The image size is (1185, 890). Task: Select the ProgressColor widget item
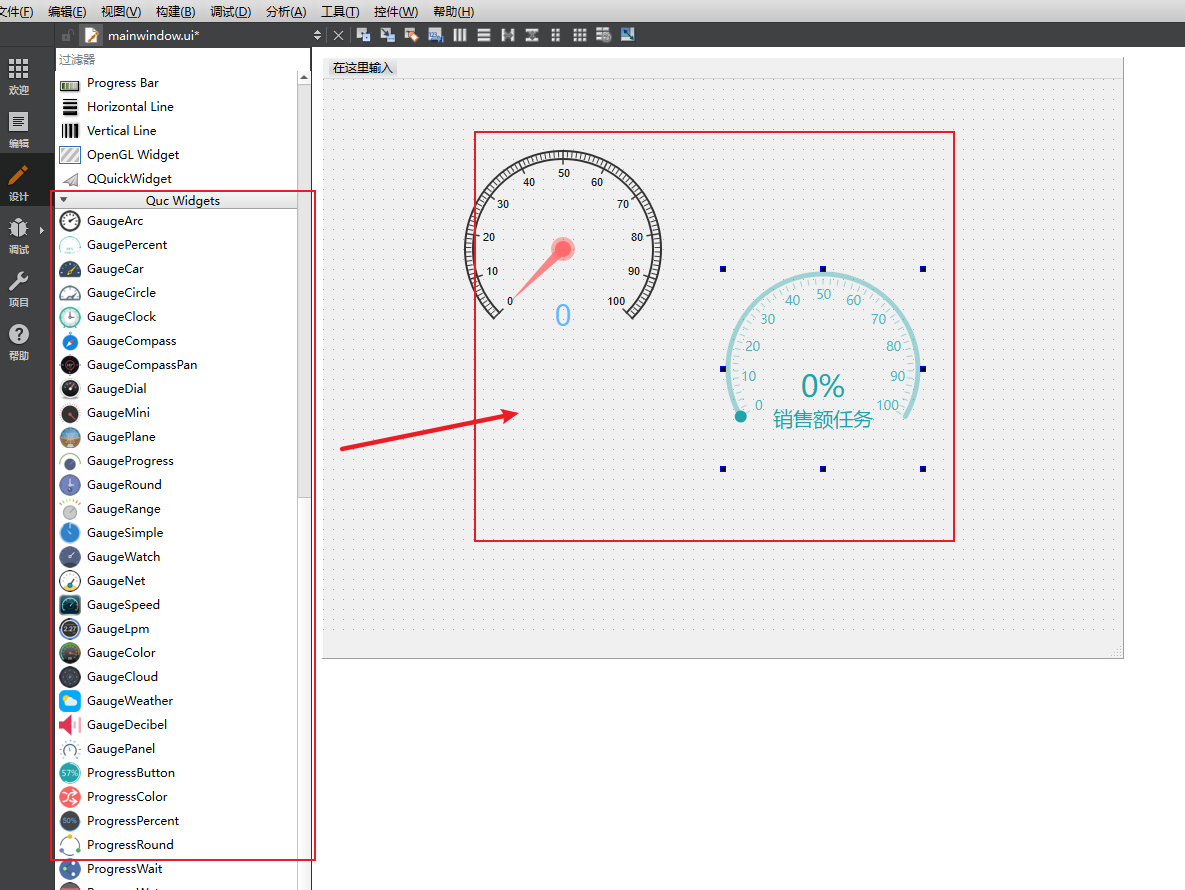pyautogui.click(x=127, y=797)
